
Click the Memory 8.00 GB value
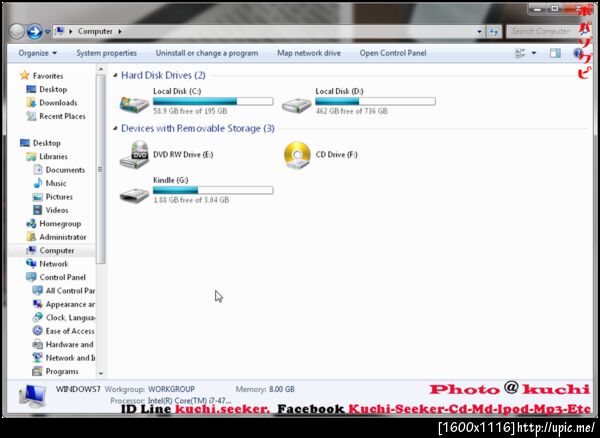282,389
